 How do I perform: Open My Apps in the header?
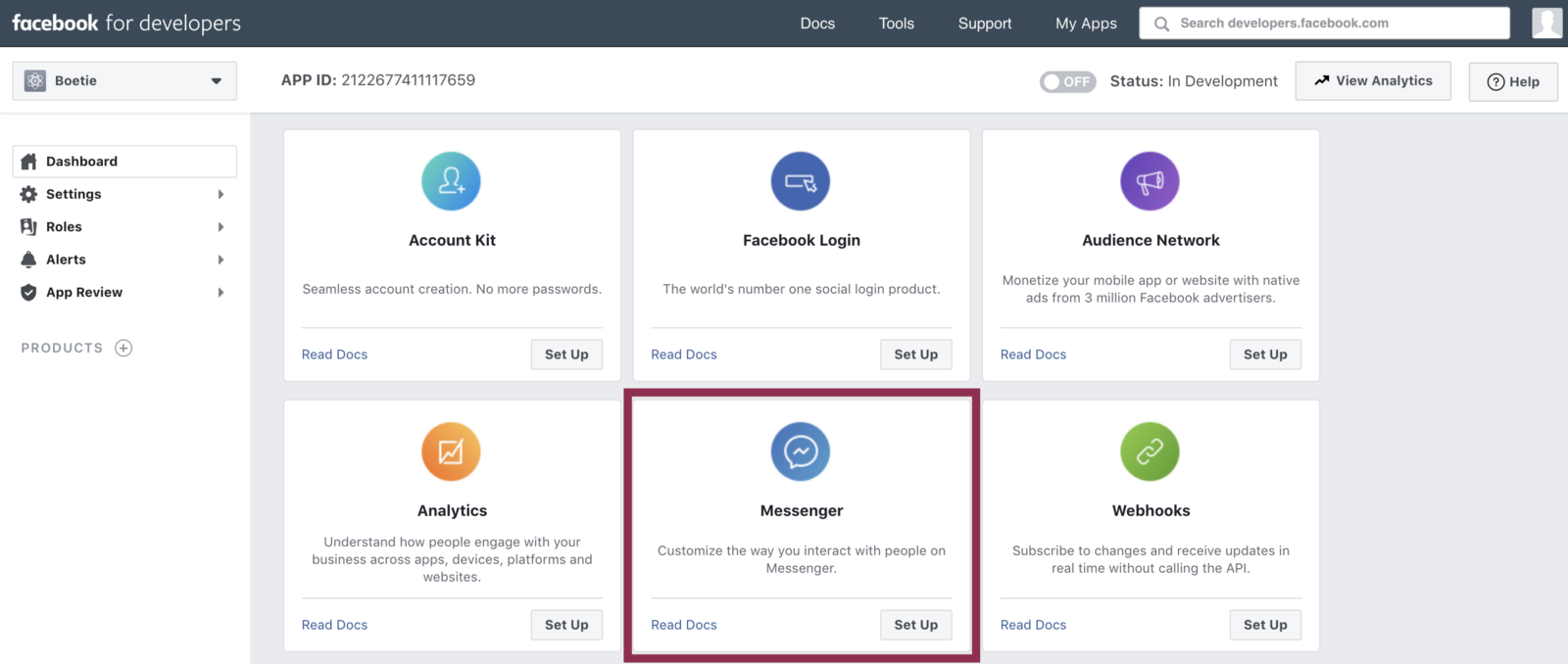coord(1086,24)
